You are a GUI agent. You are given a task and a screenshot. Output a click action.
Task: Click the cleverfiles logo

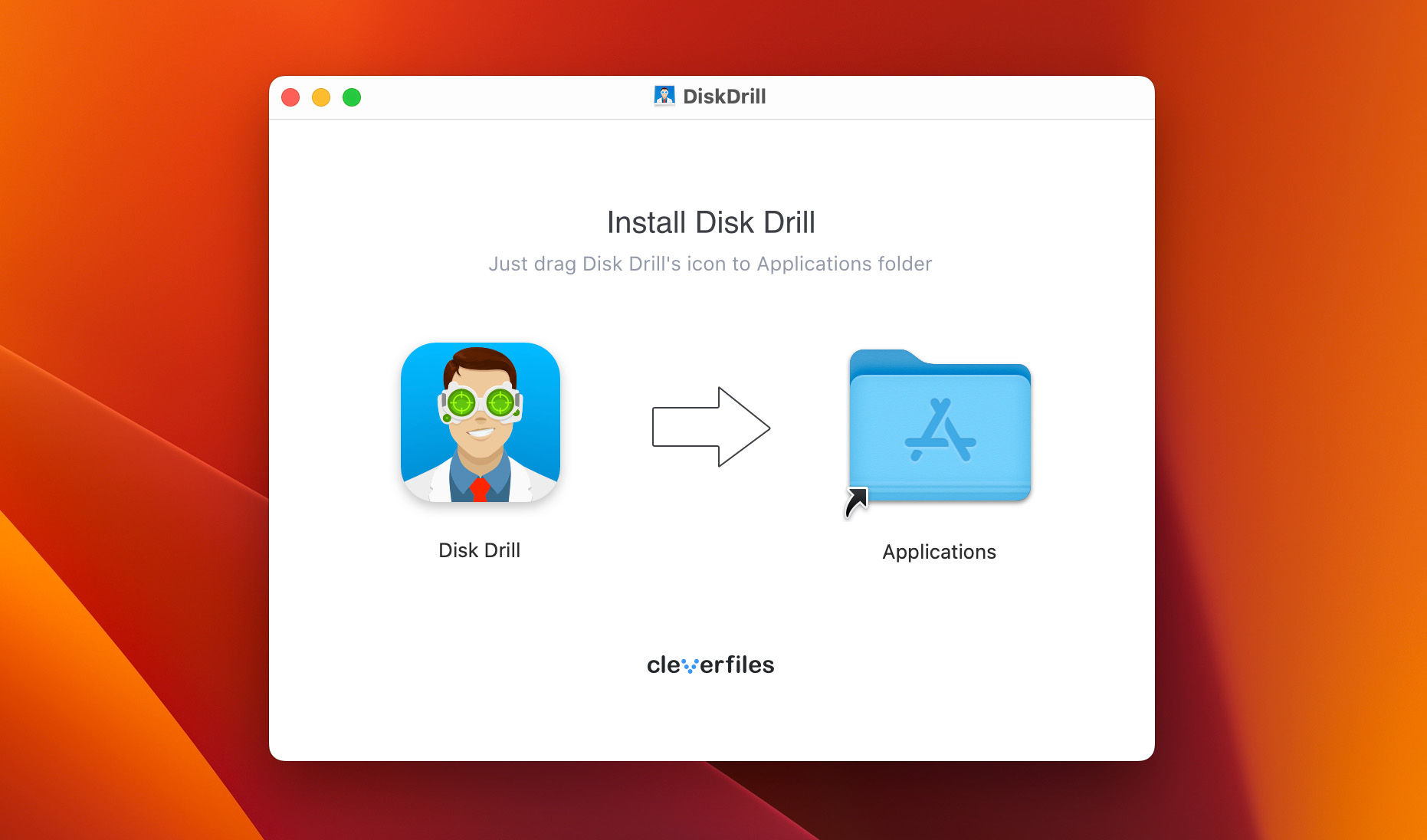click(x=710, y=664)
